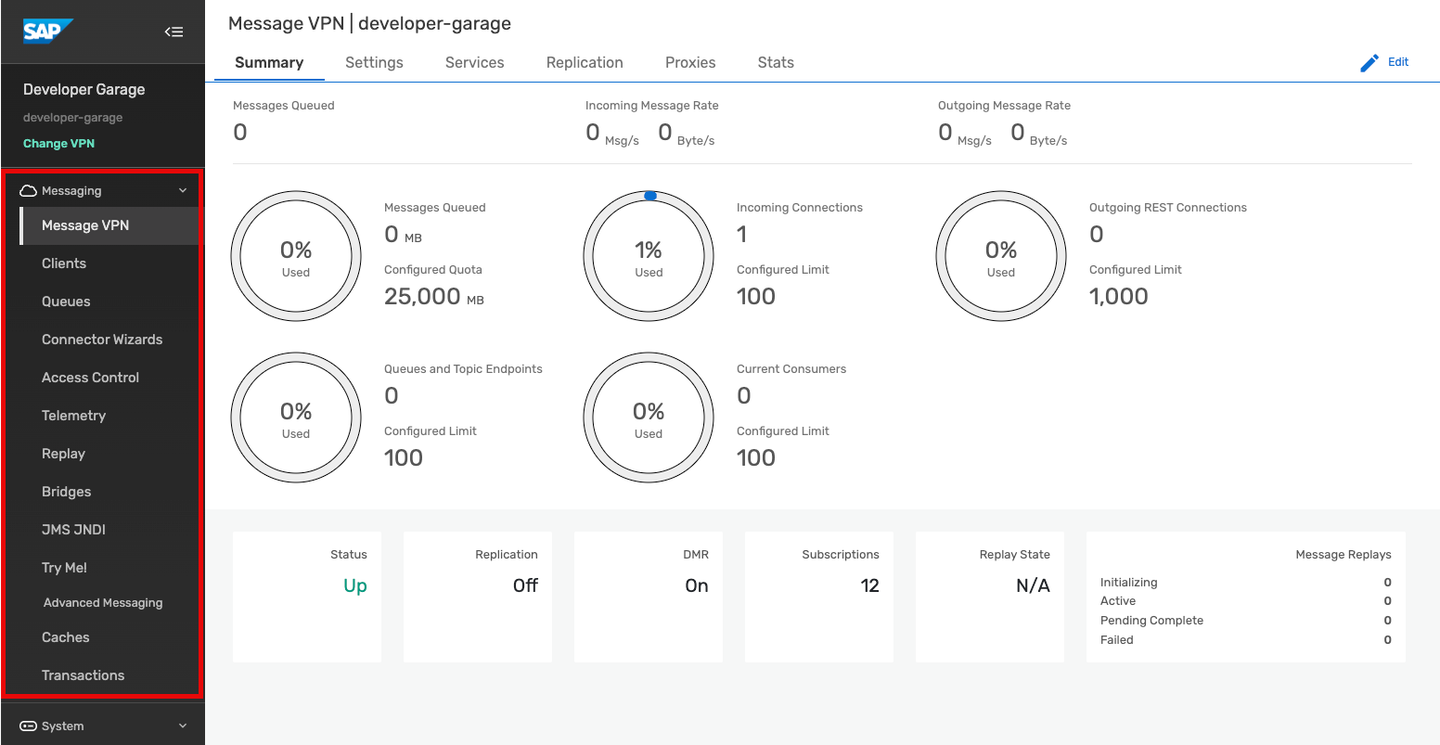Go to the Replication tab
The image size is (1440, 745).
click(585, 62)
